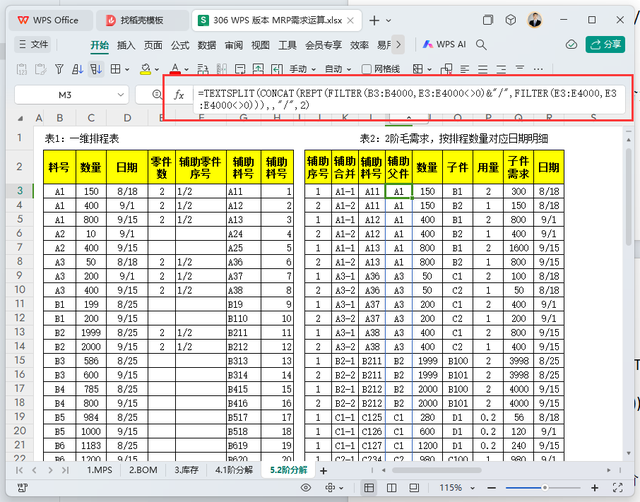
Task: Click the fullscreen icon in status bar
Action: pos(618,488)
